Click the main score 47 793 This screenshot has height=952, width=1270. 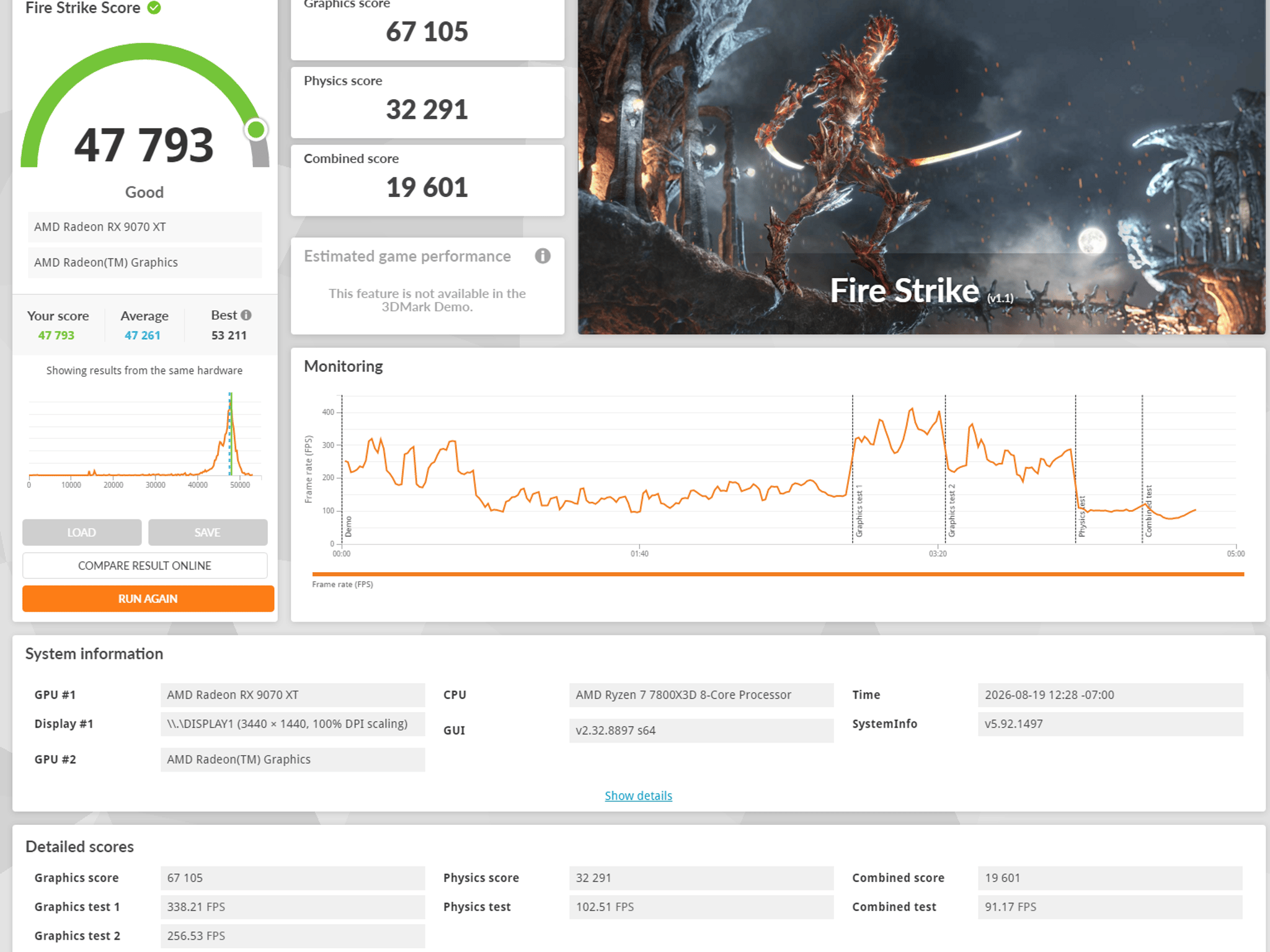click(144, 145)
